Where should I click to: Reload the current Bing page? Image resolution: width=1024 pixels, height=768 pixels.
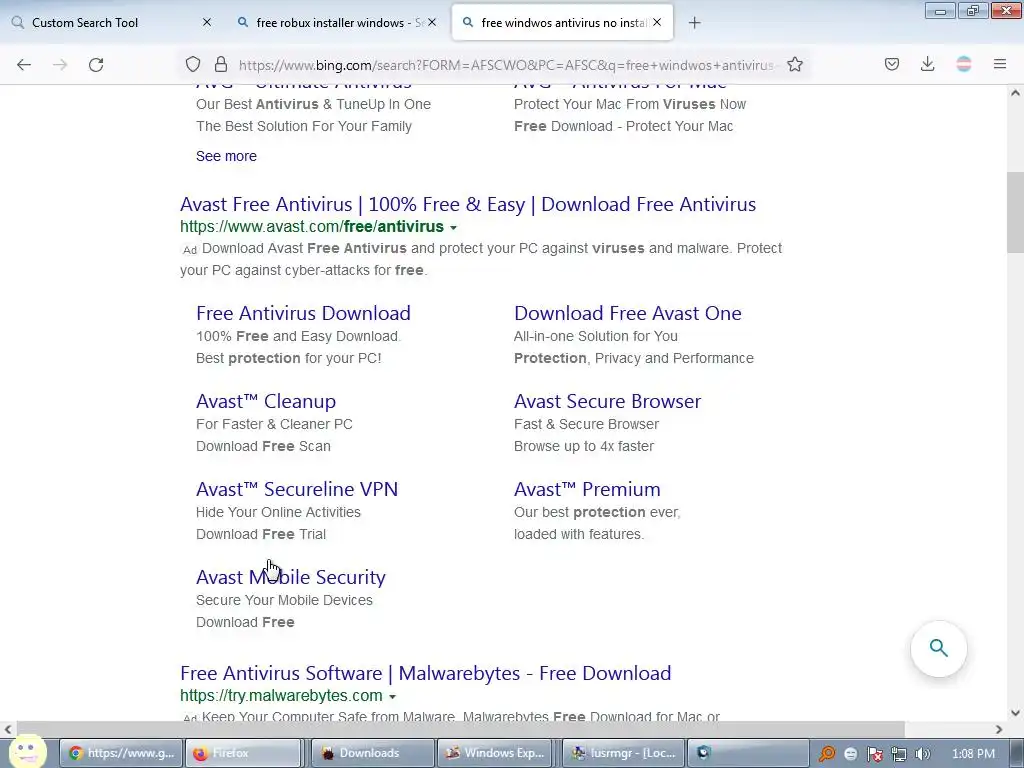(96, 65)
